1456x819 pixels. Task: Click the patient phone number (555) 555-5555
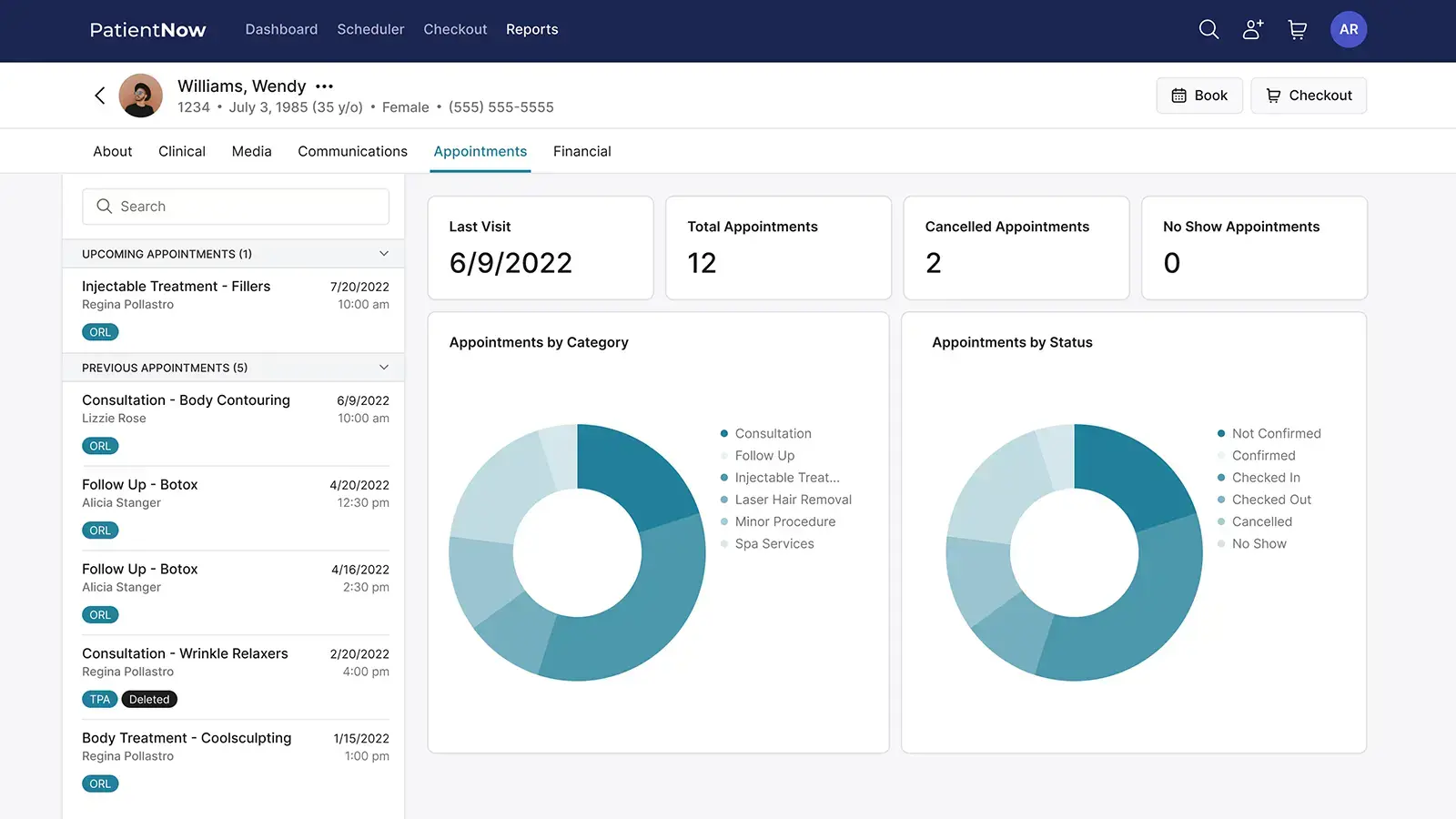500,107
